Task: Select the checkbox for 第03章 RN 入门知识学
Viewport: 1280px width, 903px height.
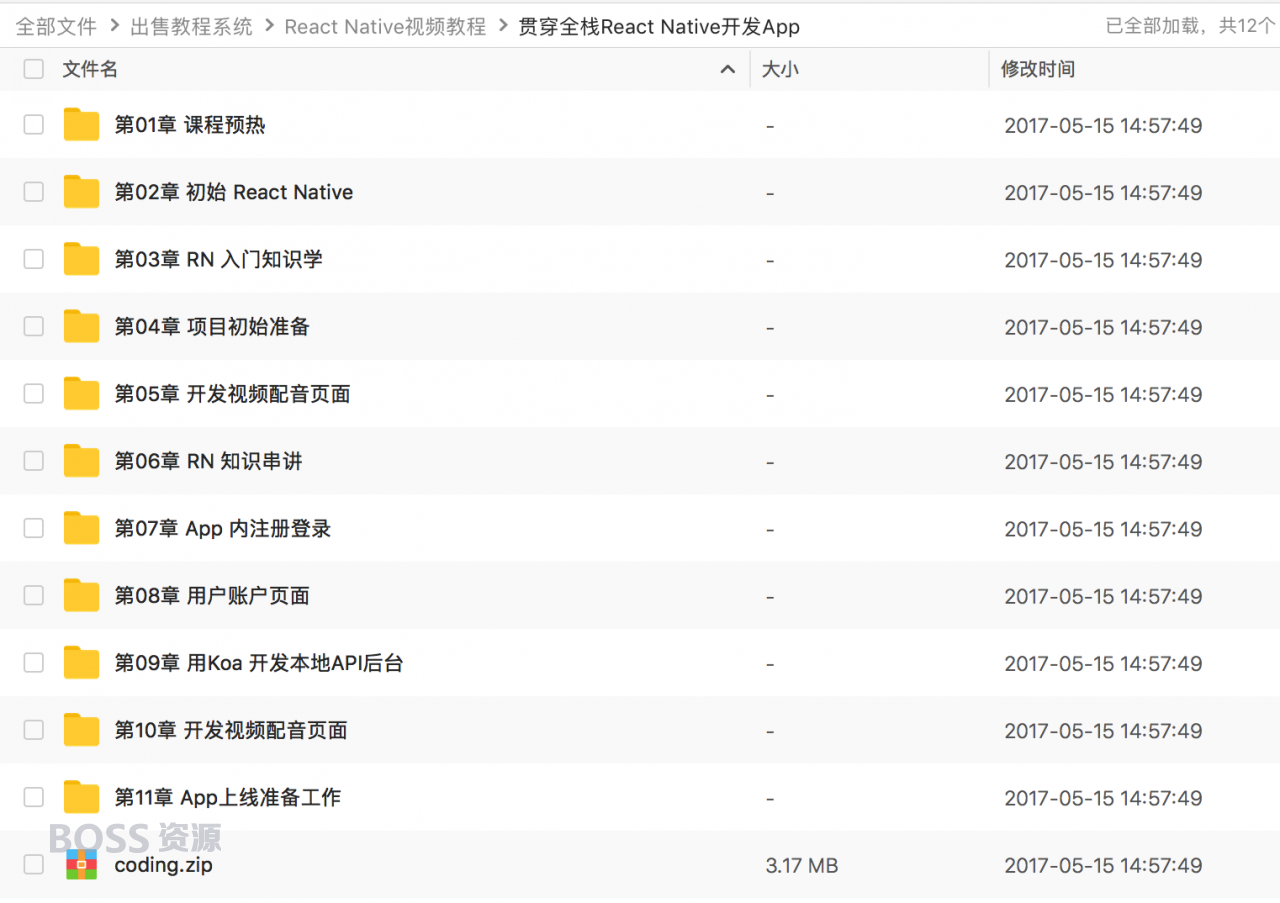Action: pos(34,259)
